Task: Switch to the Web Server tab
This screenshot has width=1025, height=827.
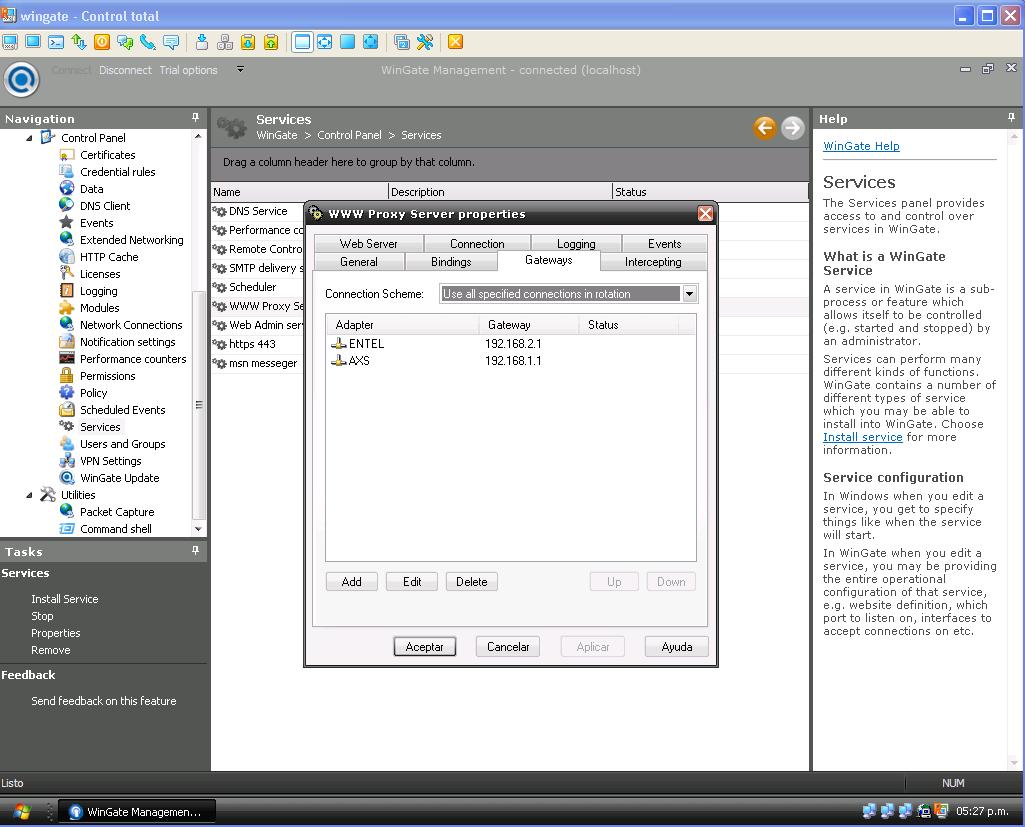Action: click(369, 244)
